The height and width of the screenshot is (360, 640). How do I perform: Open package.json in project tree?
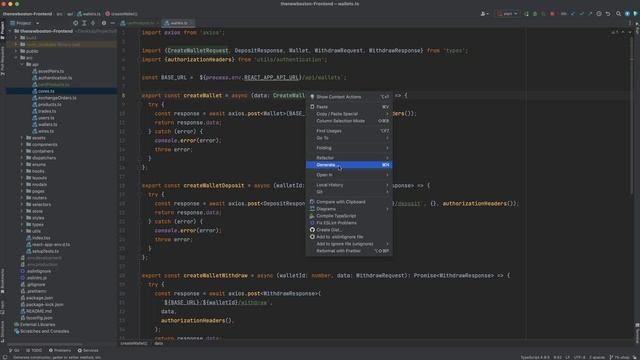click(x=37, y=298)
